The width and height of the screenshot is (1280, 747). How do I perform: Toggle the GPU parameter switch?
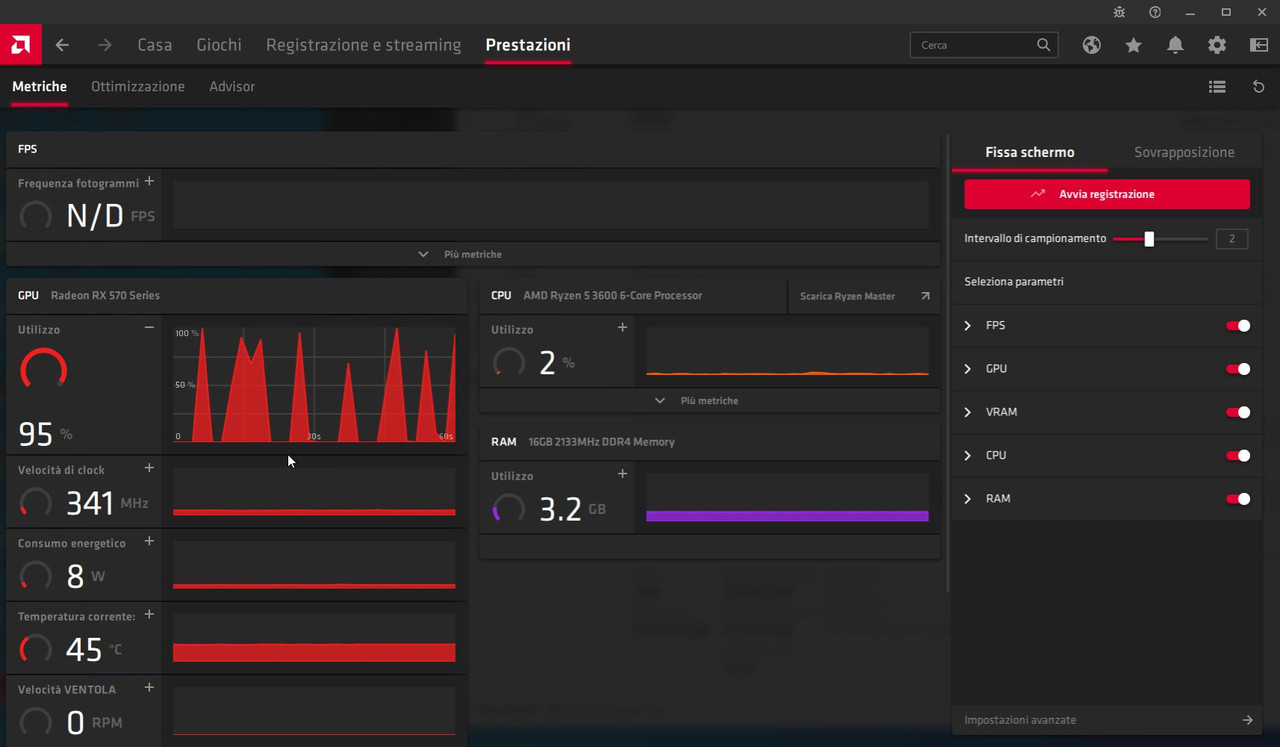(x=1238, y=369)
